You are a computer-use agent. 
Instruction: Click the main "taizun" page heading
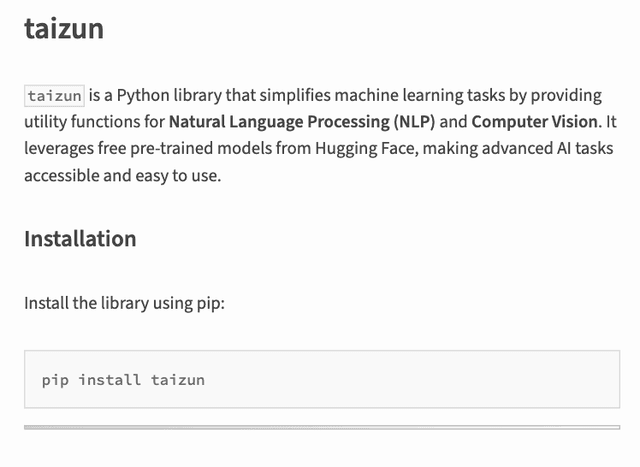(64, 29)
